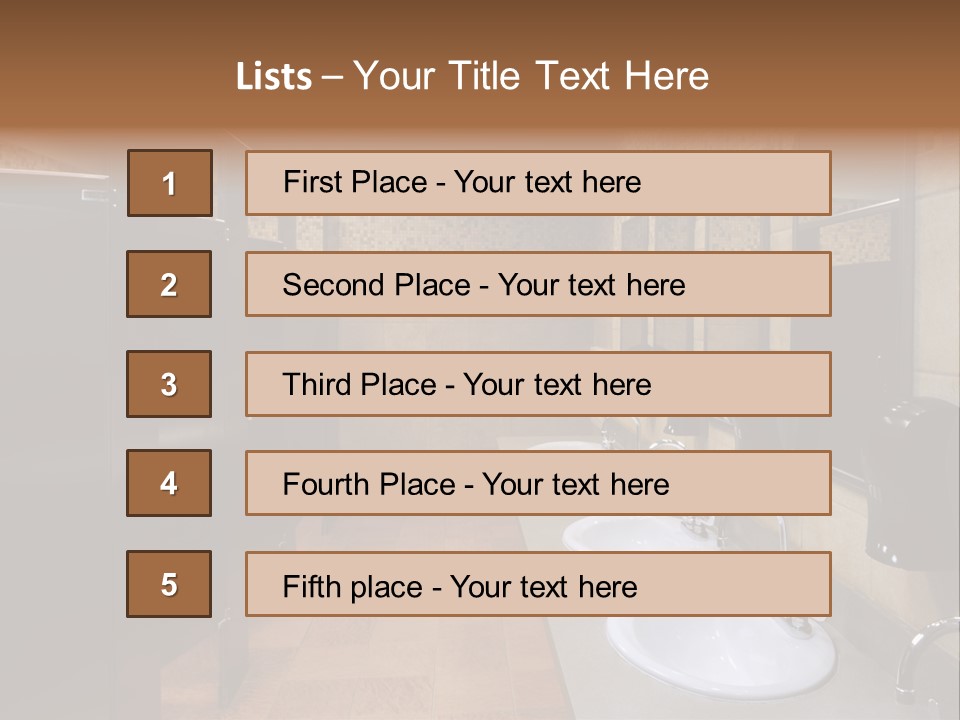Click the words "First Place"

click(x=355, y=182)
